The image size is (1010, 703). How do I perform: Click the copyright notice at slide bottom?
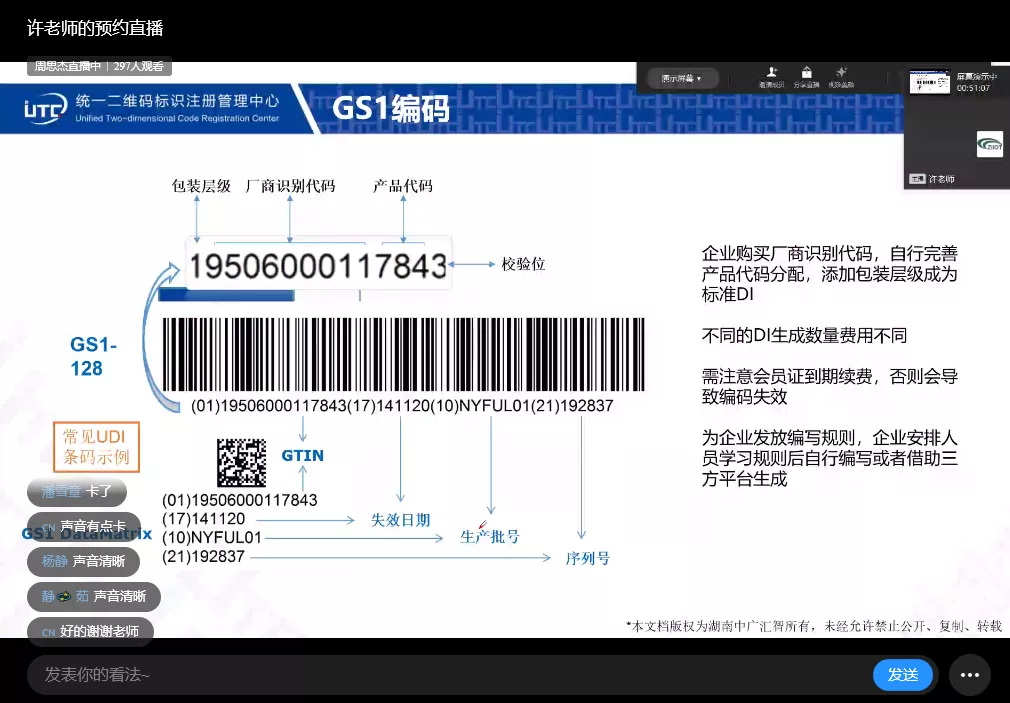coord(814,626)
